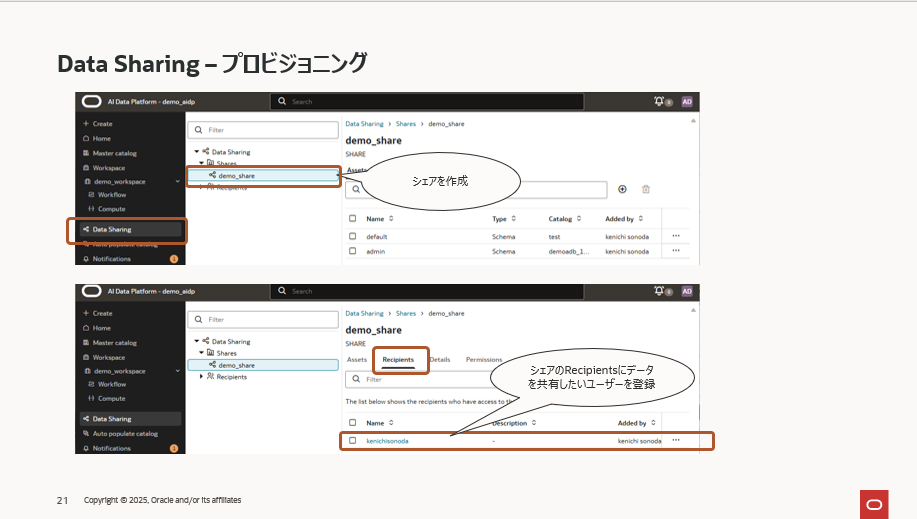Open Auto populate catalog in the lower screenshot sidebar
The width and height of the screenshot is (917, 519).
point(120,434)
